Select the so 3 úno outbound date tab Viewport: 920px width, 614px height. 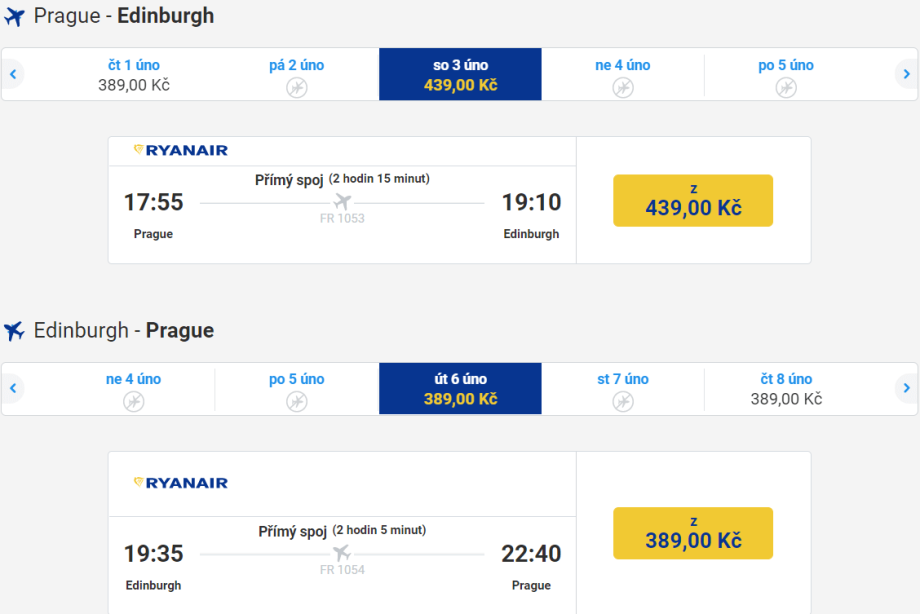(x=460, y=75)
